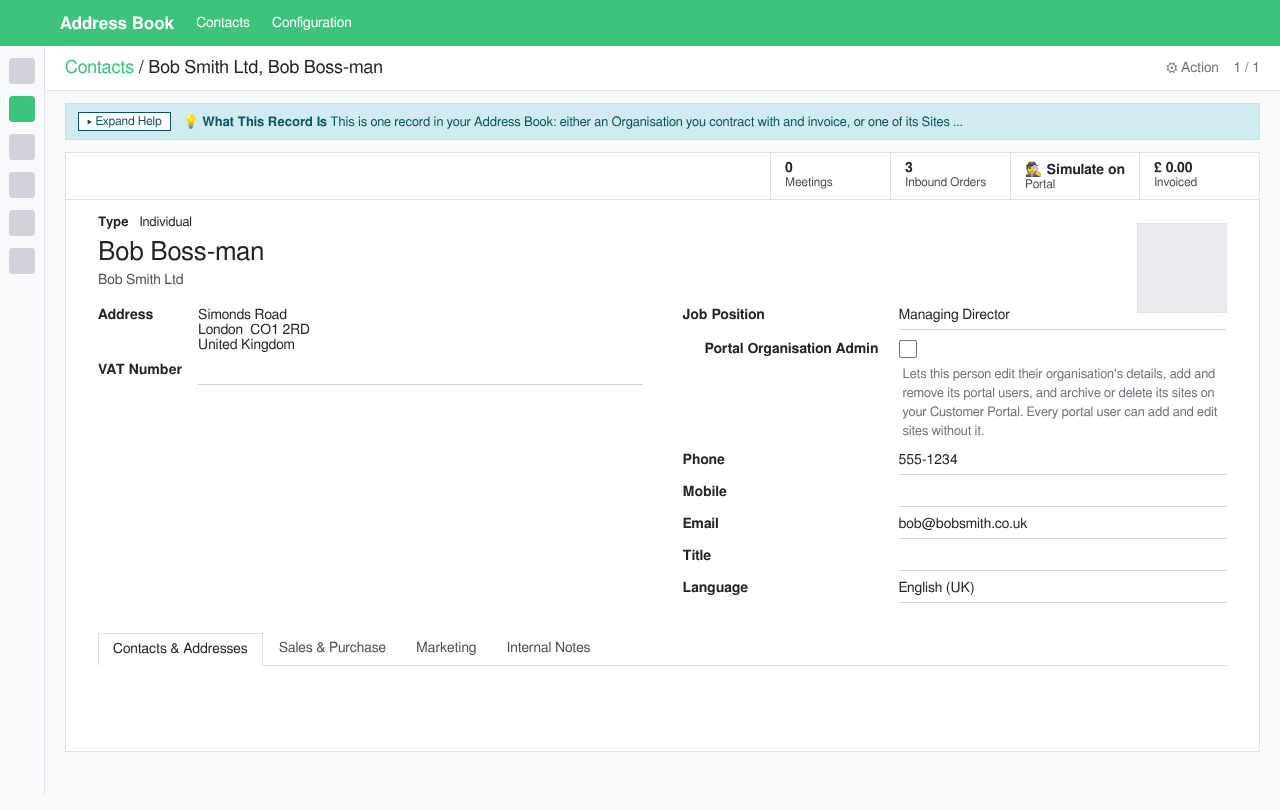Open the Meetings stat button
The image size is (1280, 810).
click(x=830, y=175)
